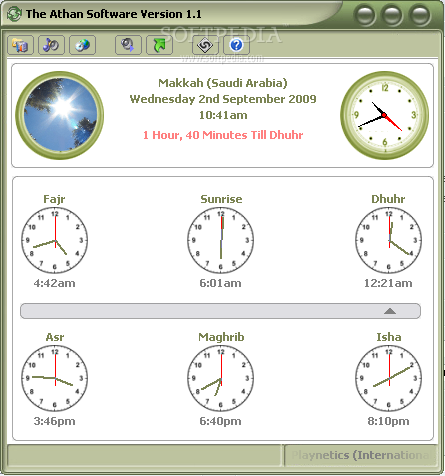The width and height of the screenshot is (445, 476).
Task: Click the "4:42am" Fajr time
Action: click(54, 283)
